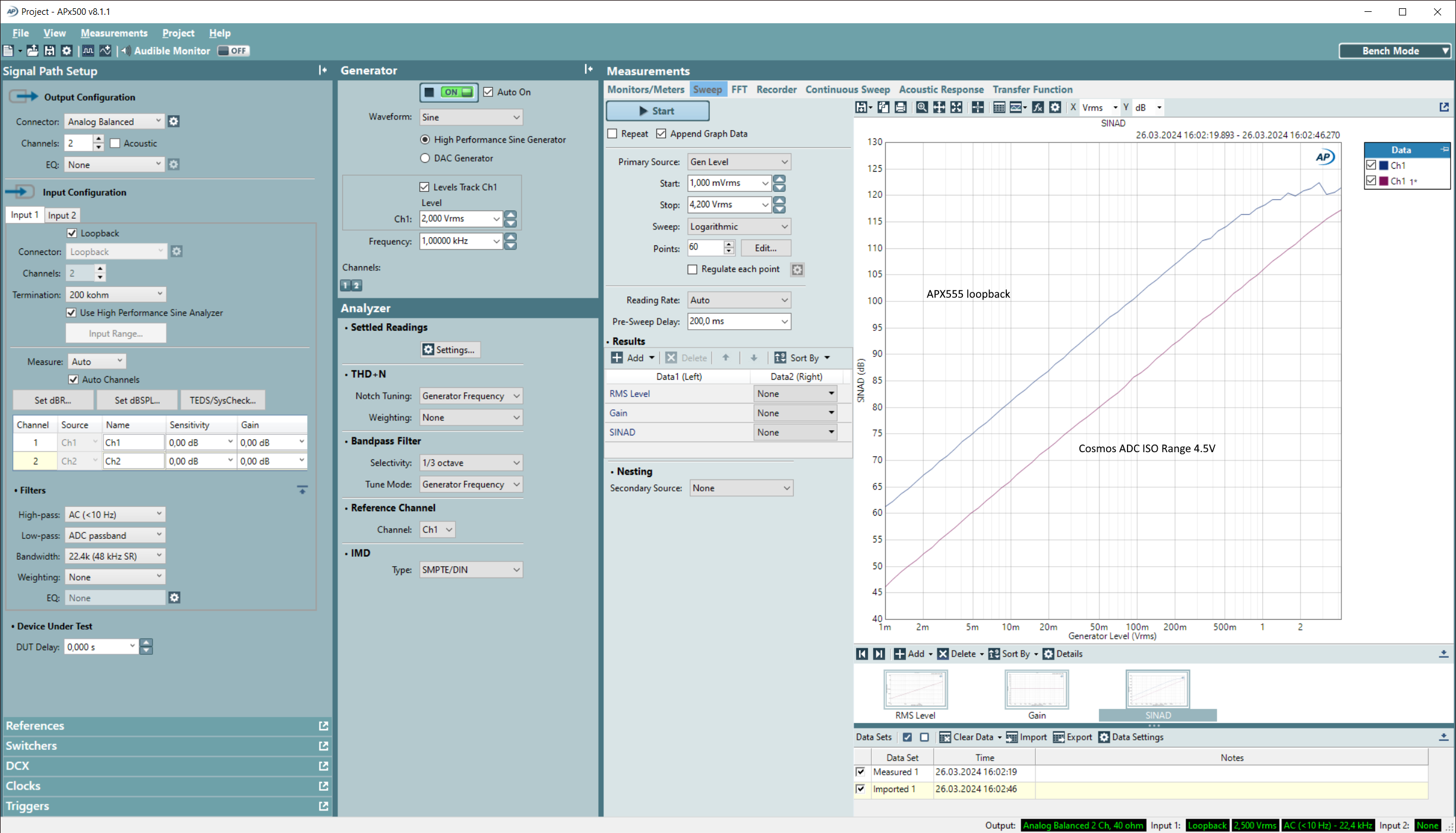Collapse the Signal Path Setup panel
The image size is (1456, 833).
point(323,70)
